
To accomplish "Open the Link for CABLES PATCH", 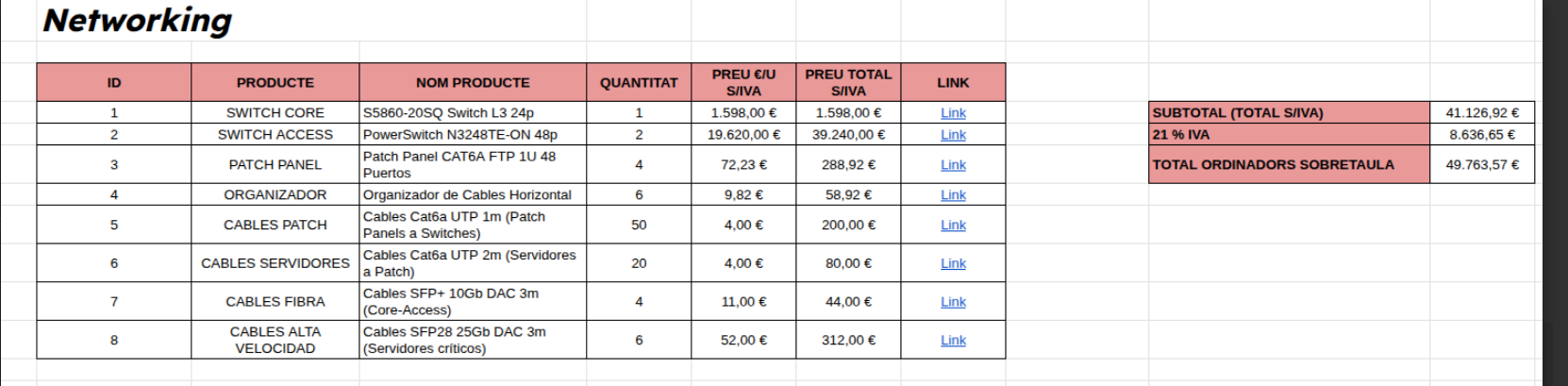I will tap(953, 226).
